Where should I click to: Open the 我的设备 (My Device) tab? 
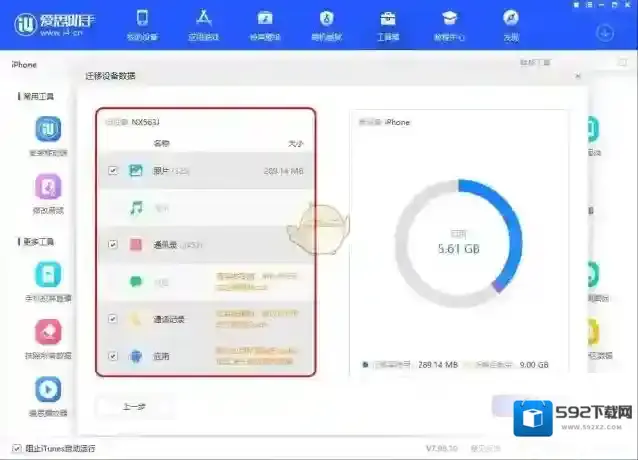coord(142,24)
